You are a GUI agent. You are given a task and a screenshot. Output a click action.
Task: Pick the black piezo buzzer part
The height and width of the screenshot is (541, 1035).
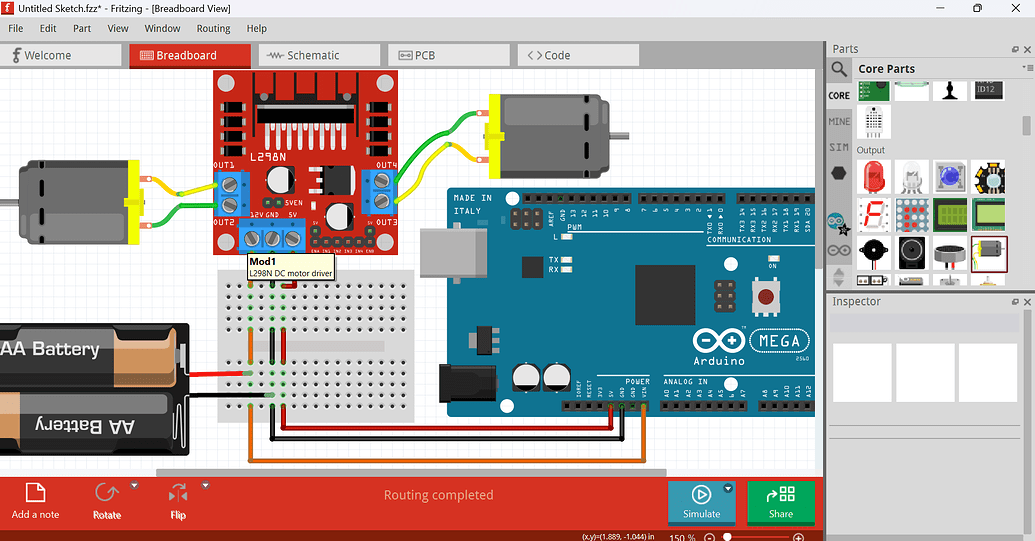coord(874,253)
